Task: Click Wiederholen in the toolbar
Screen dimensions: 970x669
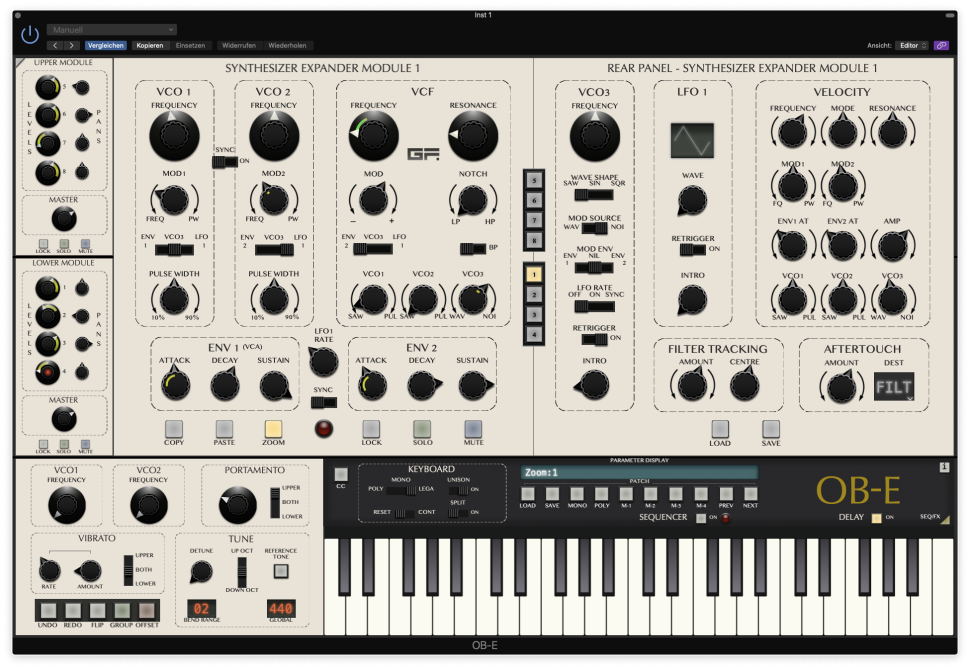Action: click(287, 45)
